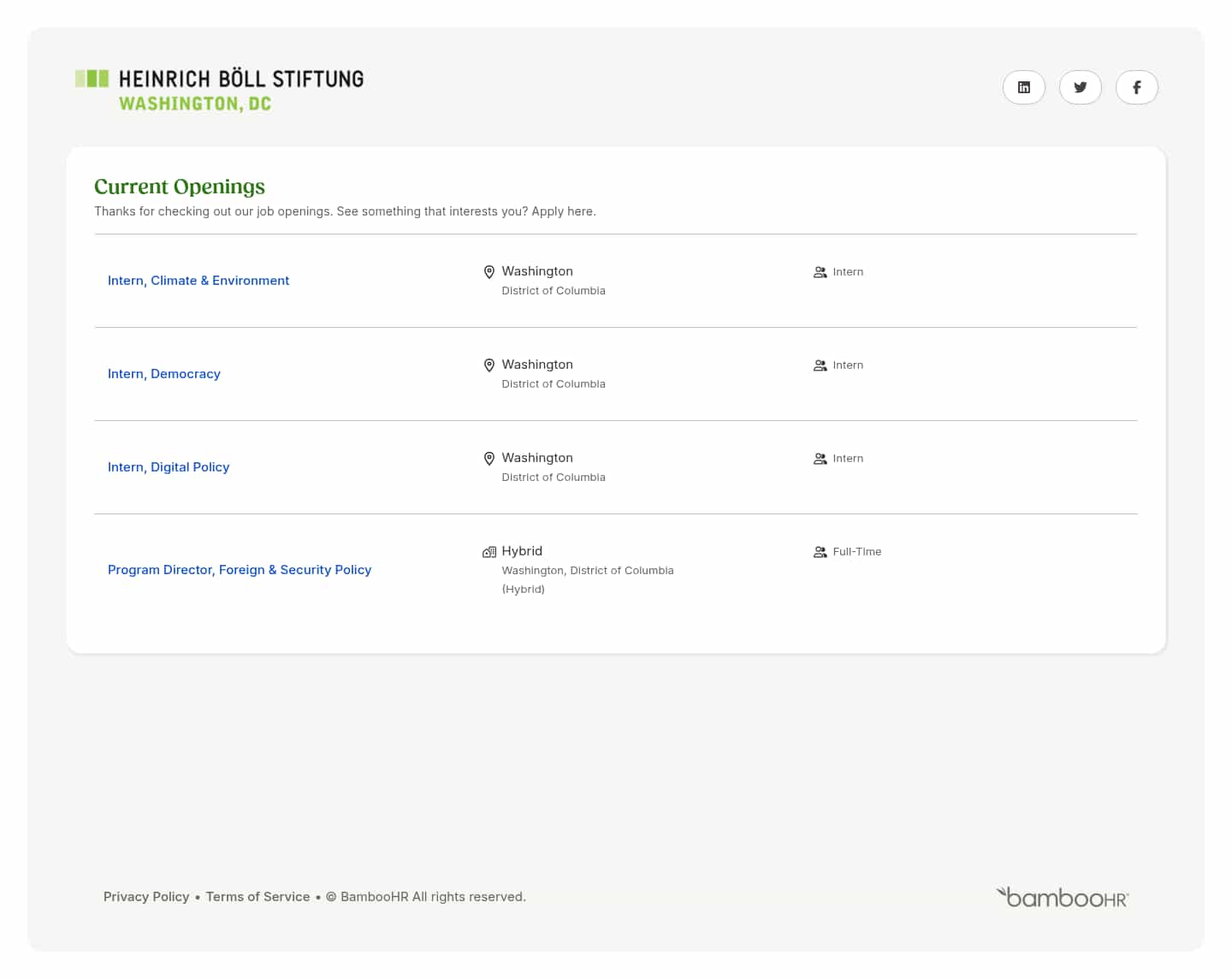The width and height of the screenshot is (1232, 979).
Task: Open the Twitter social link
Action: 1080,87
